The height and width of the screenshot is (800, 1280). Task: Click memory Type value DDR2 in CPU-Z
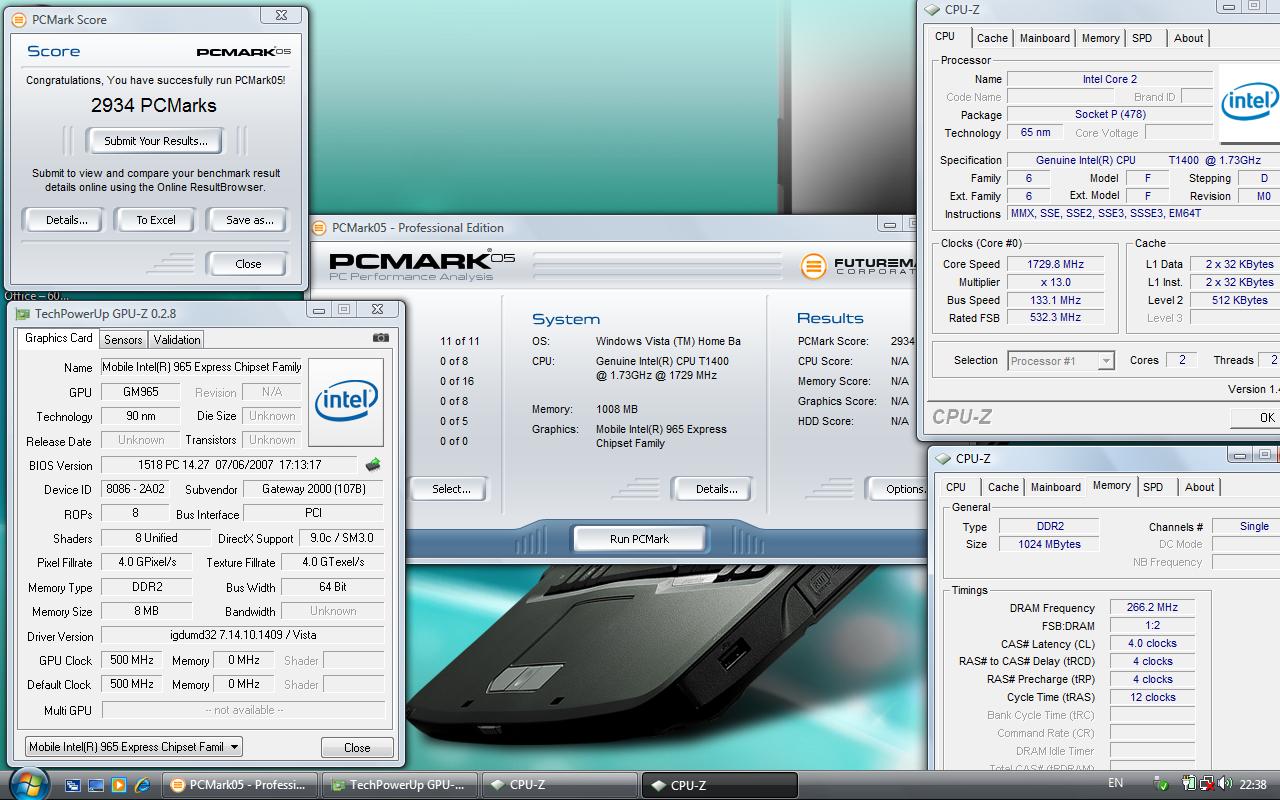pos(1050,526)
